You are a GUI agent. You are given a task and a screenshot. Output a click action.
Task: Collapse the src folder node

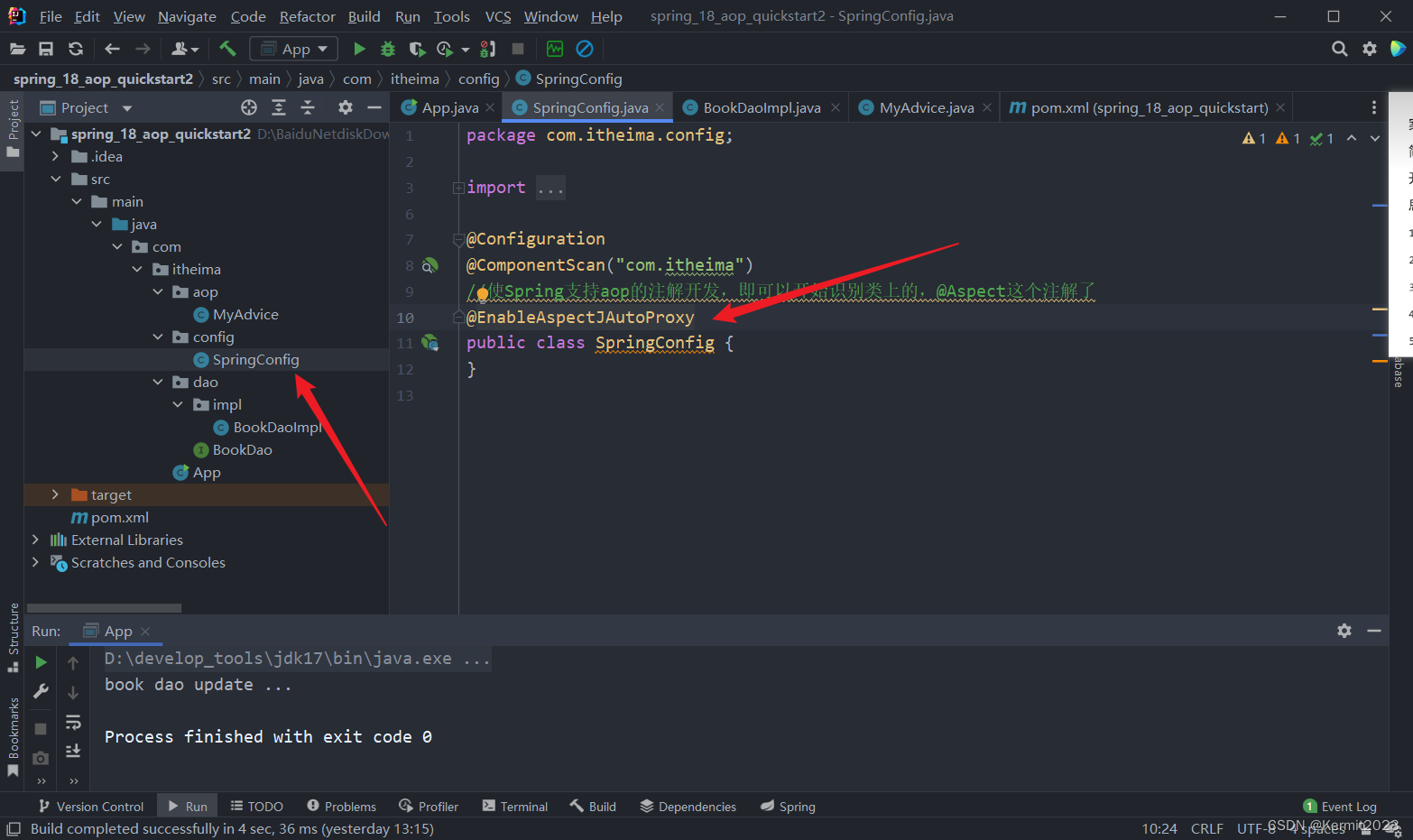(56, 179)
